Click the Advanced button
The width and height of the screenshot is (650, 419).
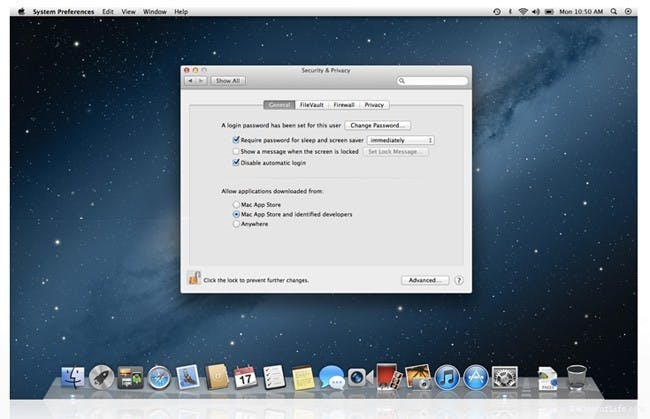tap(425, 280)
